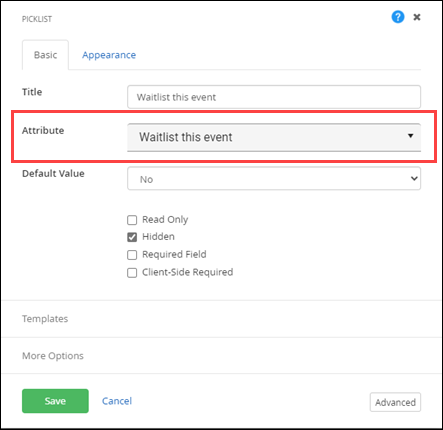Click the Attribute dropdown arrow icon

[411, 136]
